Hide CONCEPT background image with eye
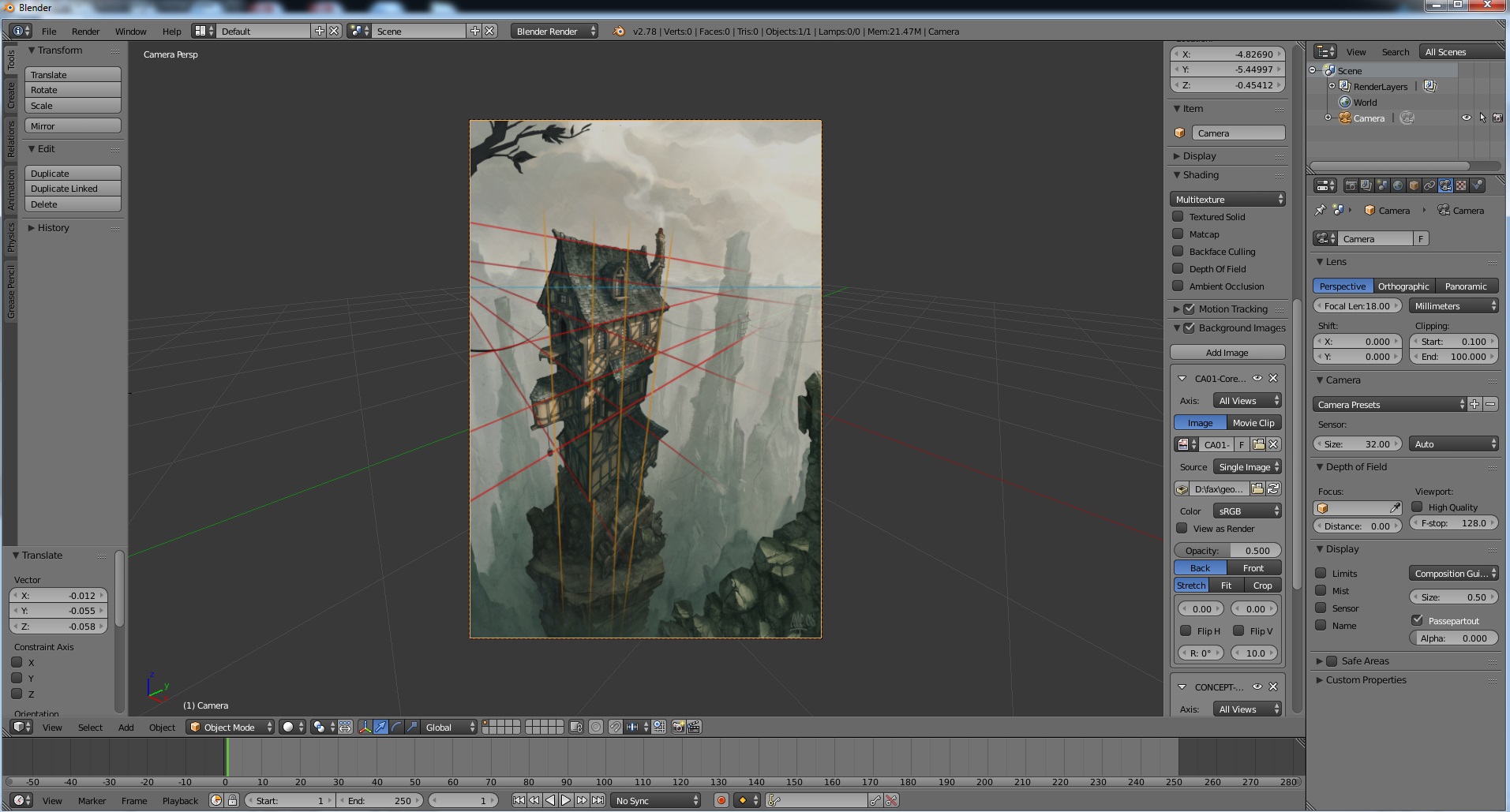The height and width of the screenshot is (812, 1510). pyautogui.click(x=1257, y=687)
